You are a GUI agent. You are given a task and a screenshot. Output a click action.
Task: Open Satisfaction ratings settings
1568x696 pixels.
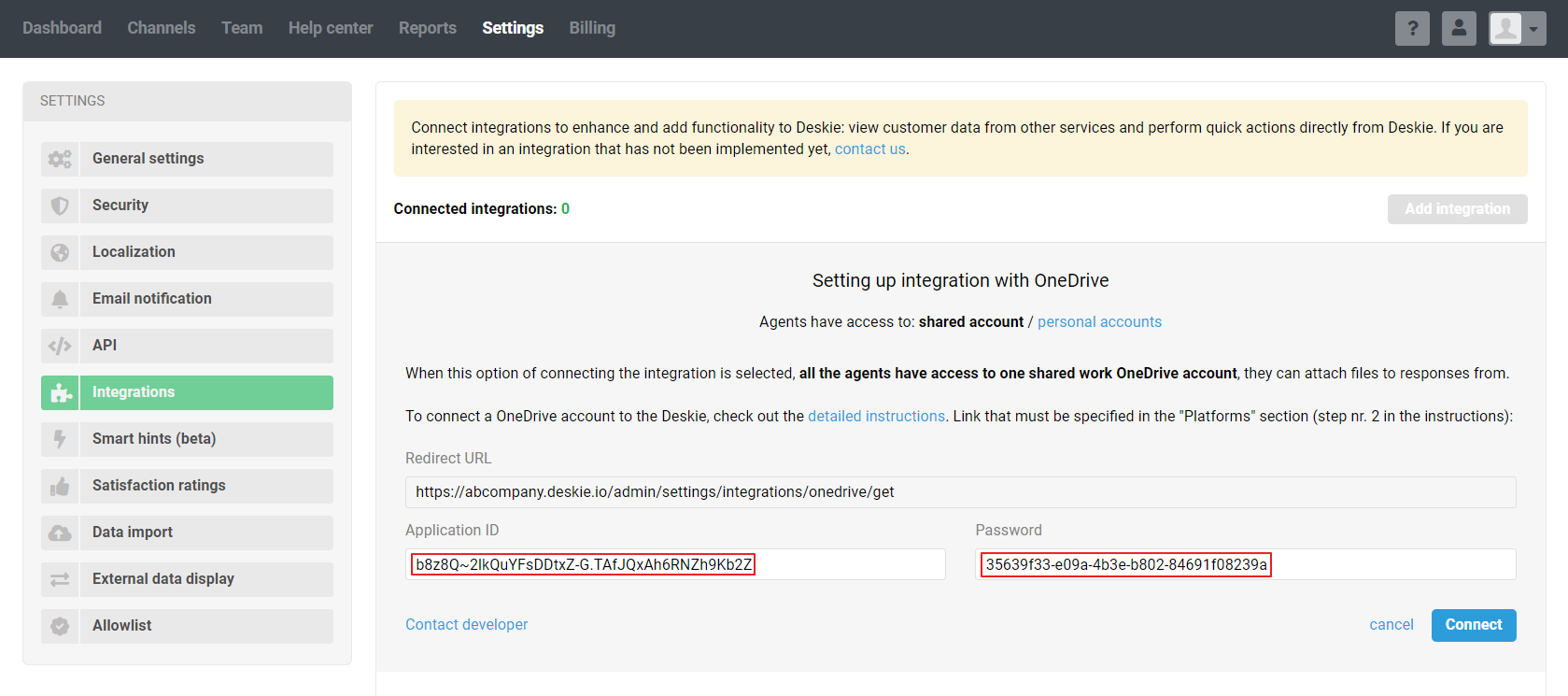click(x=187, y=486)
